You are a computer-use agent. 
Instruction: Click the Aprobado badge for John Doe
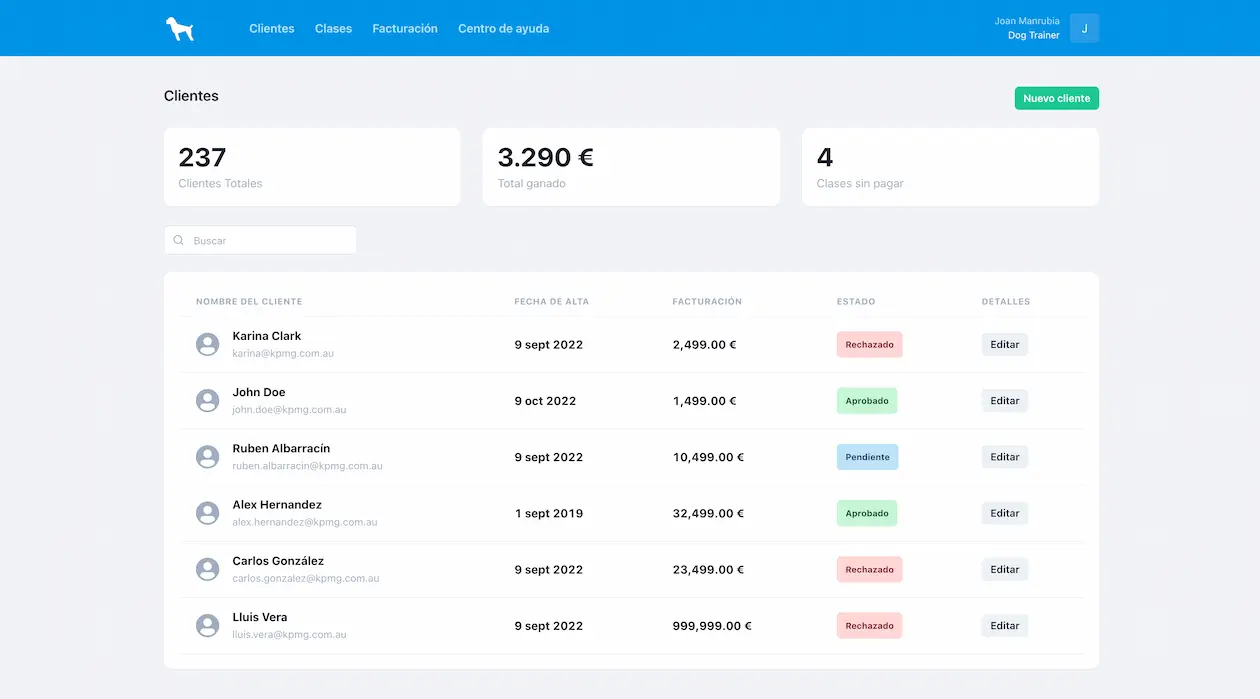point(867,400)
